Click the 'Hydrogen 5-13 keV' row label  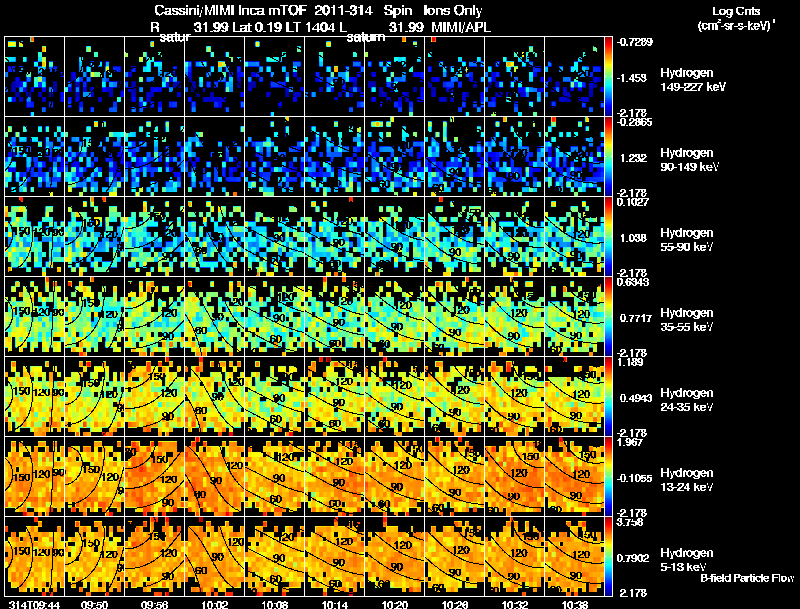[x=687, y=560]
